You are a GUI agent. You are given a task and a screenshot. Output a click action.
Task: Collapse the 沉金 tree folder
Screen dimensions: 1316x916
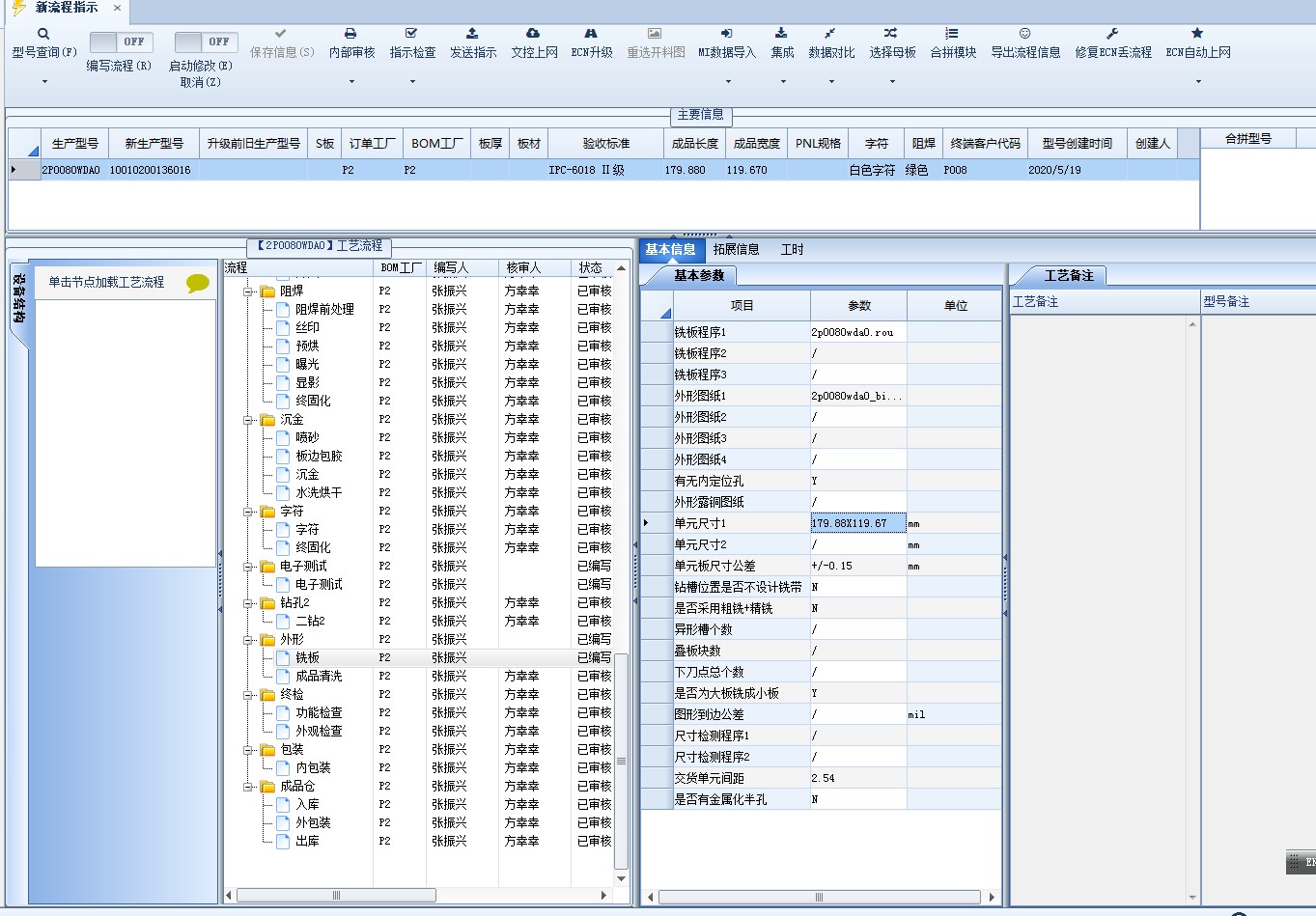(x=248, y=420)
